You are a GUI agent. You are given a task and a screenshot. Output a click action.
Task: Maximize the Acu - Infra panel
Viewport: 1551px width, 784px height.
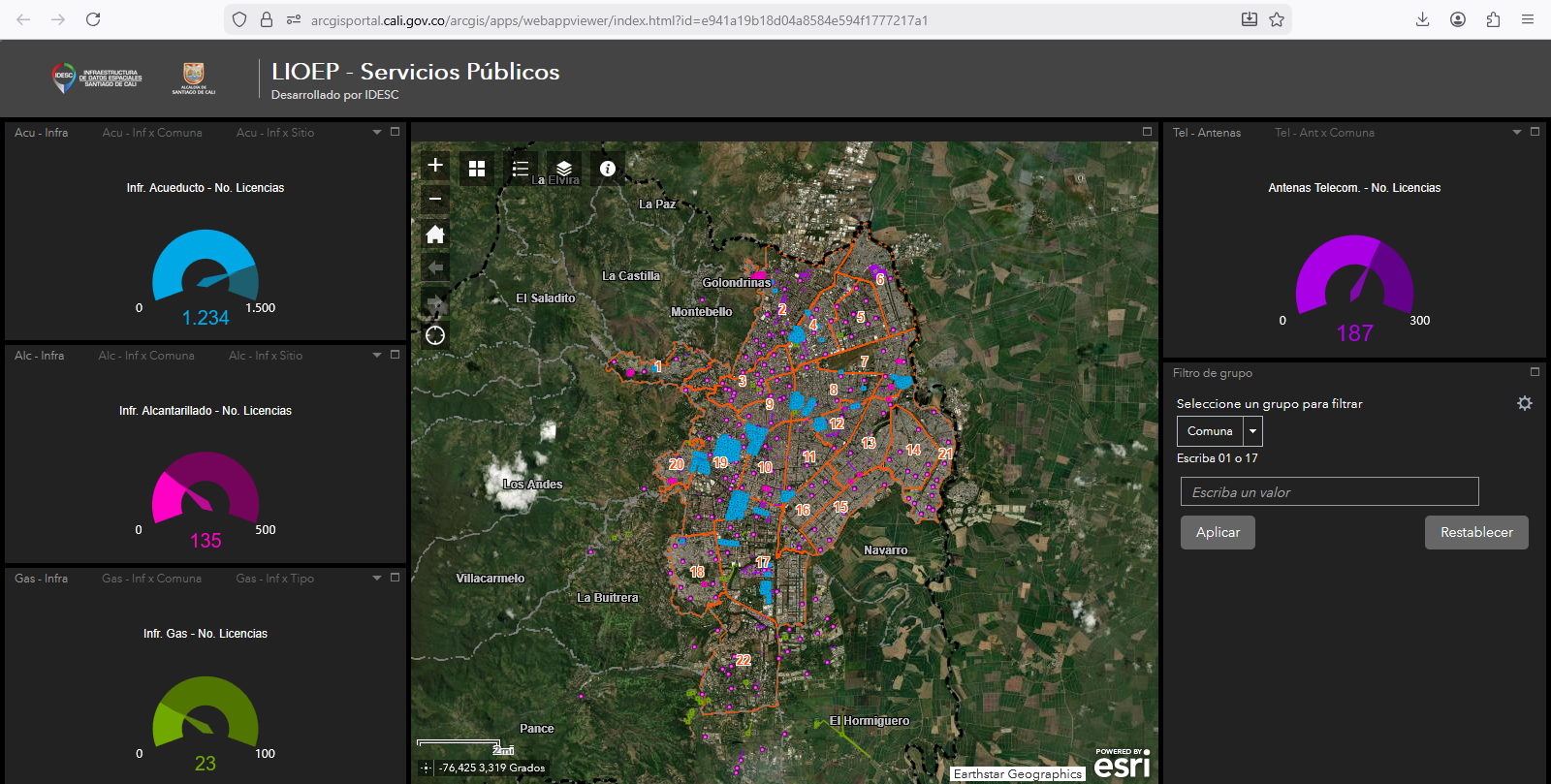(395, 132)
